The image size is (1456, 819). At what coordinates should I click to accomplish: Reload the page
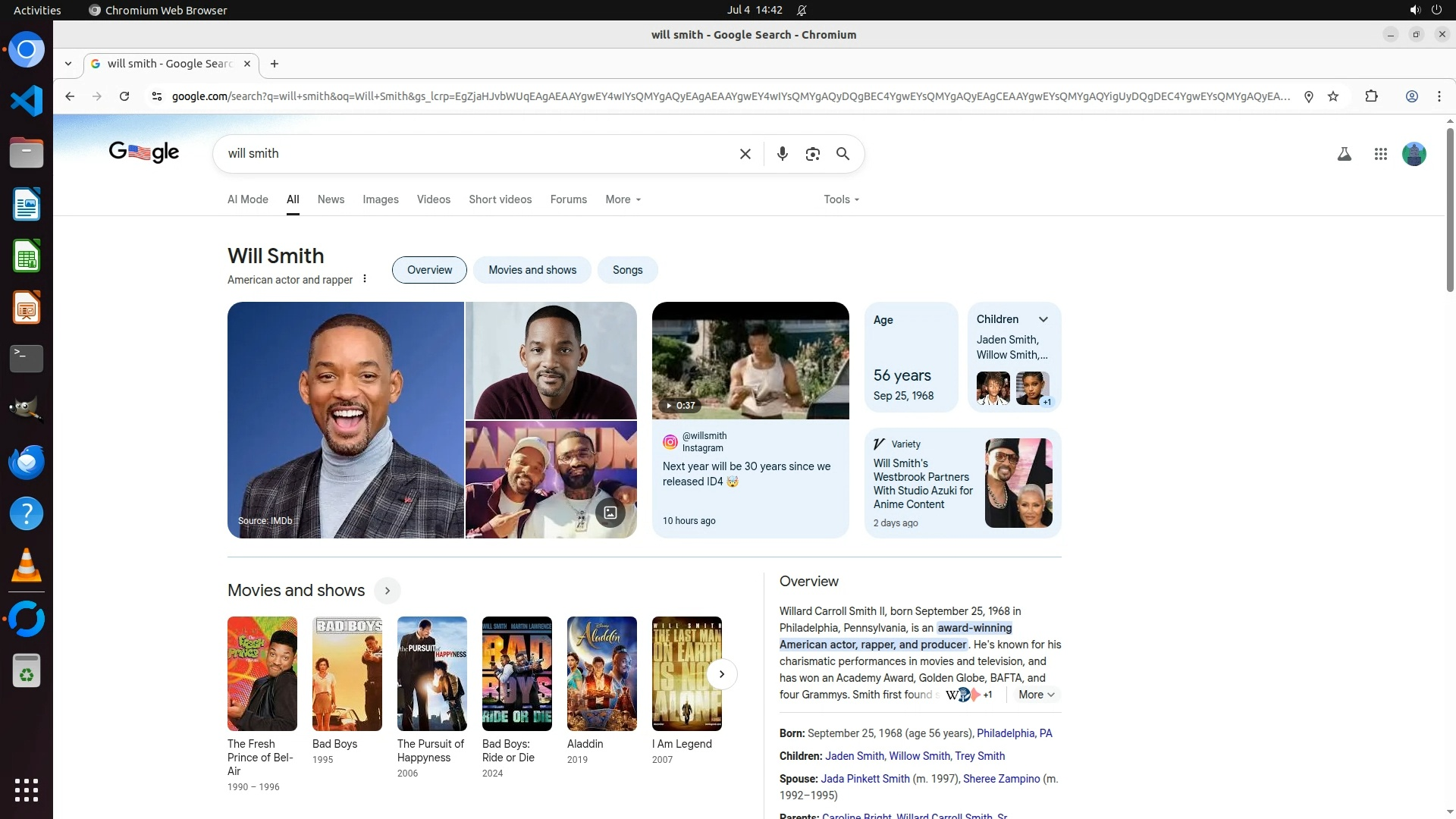124,96
